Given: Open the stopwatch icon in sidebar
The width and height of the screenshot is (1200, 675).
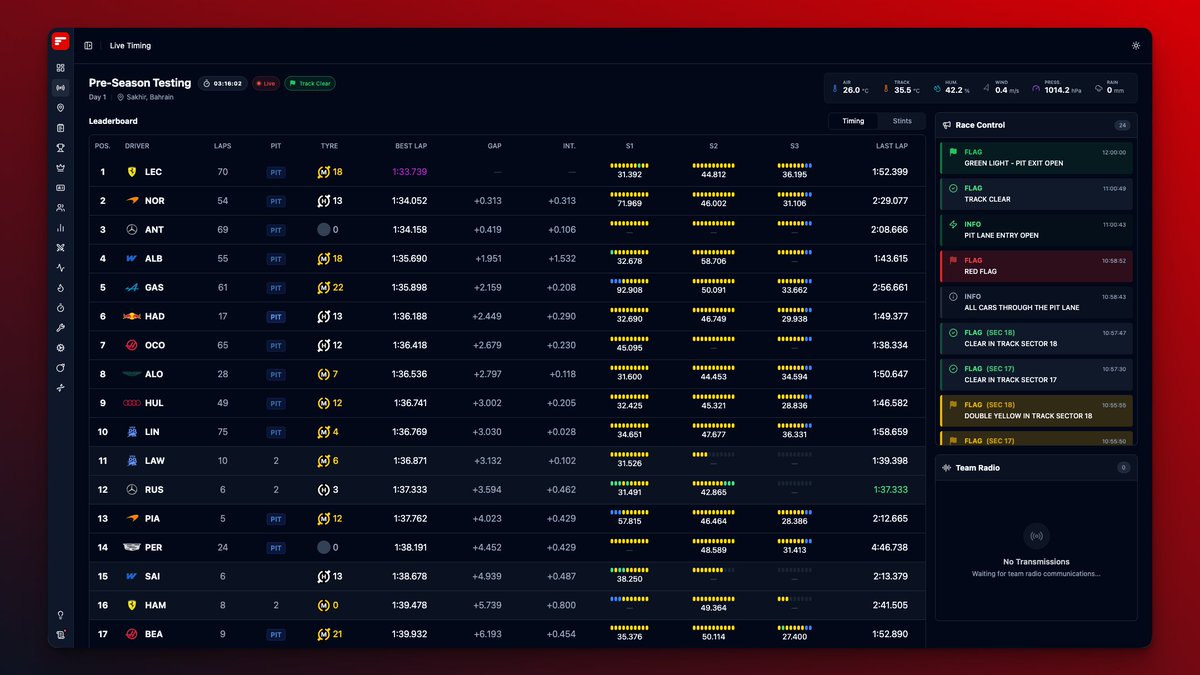Looking at the screenshot, I should (x=61, y=308).
